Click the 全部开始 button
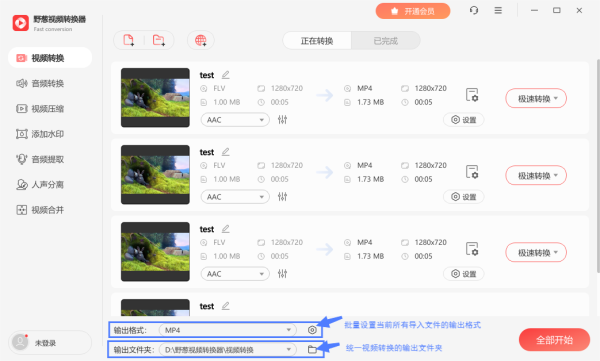Viewport: 600px width, 361px height. pyautogui.click(x=554, y=340)
